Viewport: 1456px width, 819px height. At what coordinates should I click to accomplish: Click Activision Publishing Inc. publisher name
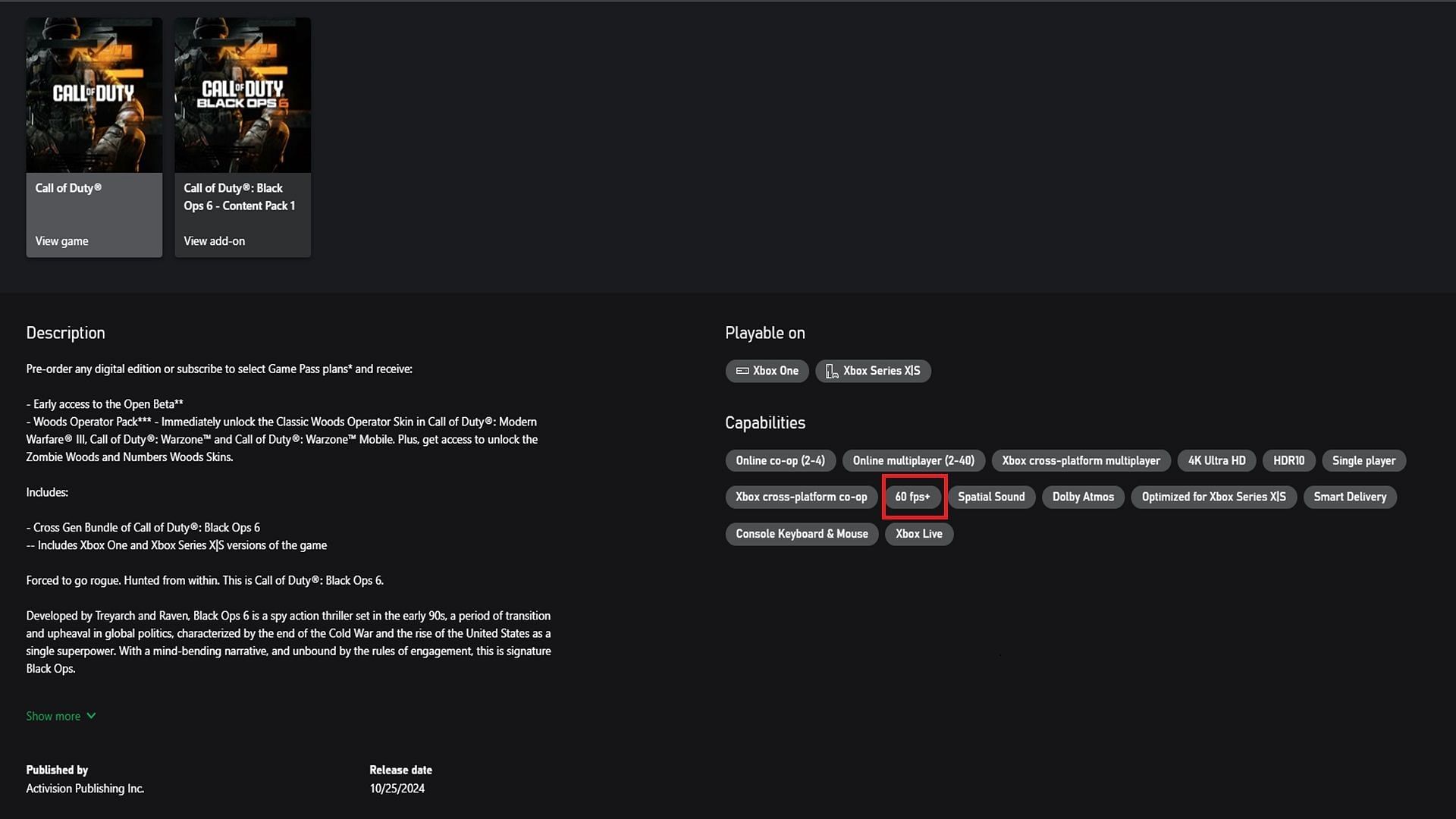click(85, 789)
